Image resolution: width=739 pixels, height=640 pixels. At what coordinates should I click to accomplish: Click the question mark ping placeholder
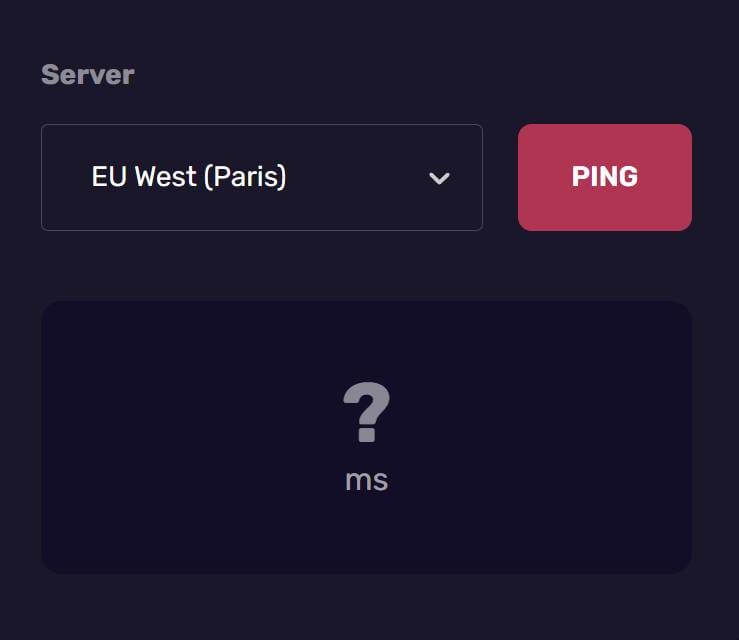366,414
